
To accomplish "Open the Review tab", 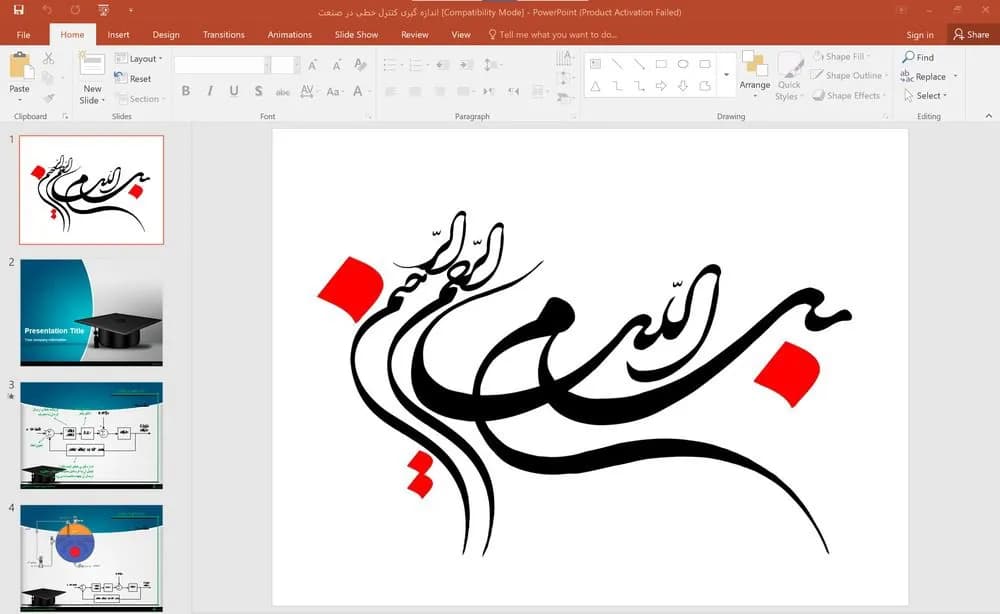I will point(415,34).
